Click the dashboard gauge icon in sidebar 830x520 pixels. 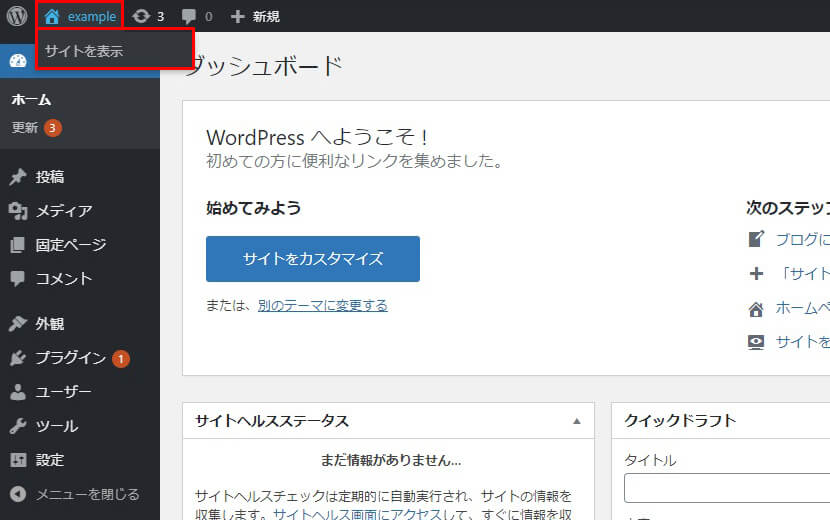pyautogui.click(x=17, y=61)
